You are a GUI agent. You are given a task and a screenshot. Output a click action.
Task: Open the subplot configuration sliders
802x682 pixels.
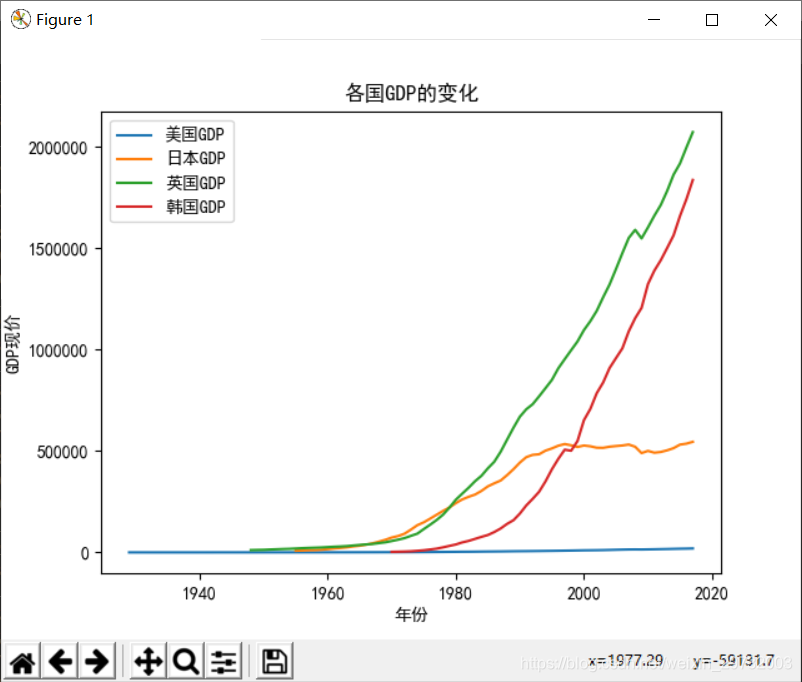(x=222, y=661)
